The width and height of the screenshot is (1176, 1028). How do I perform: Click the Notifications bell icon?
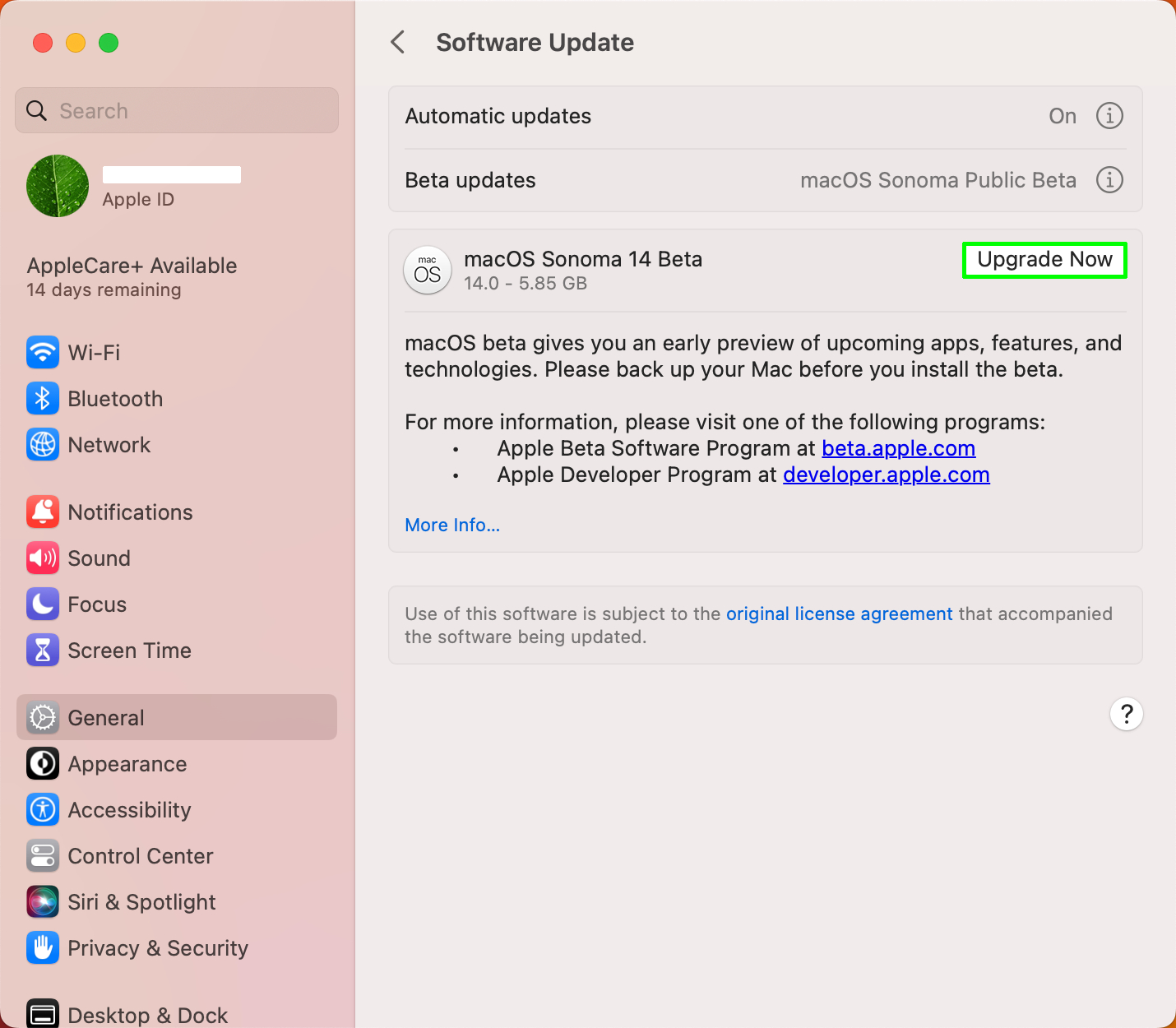pyautogui.click(x=43, y=512)
